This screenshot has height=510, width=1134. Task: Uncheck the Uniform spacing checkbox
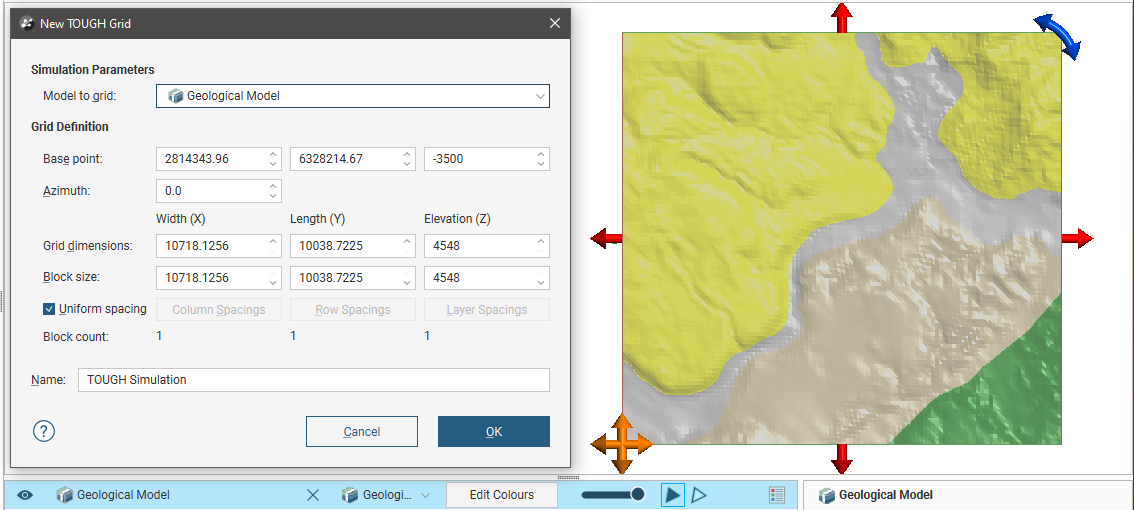click(x=50, y=309)
